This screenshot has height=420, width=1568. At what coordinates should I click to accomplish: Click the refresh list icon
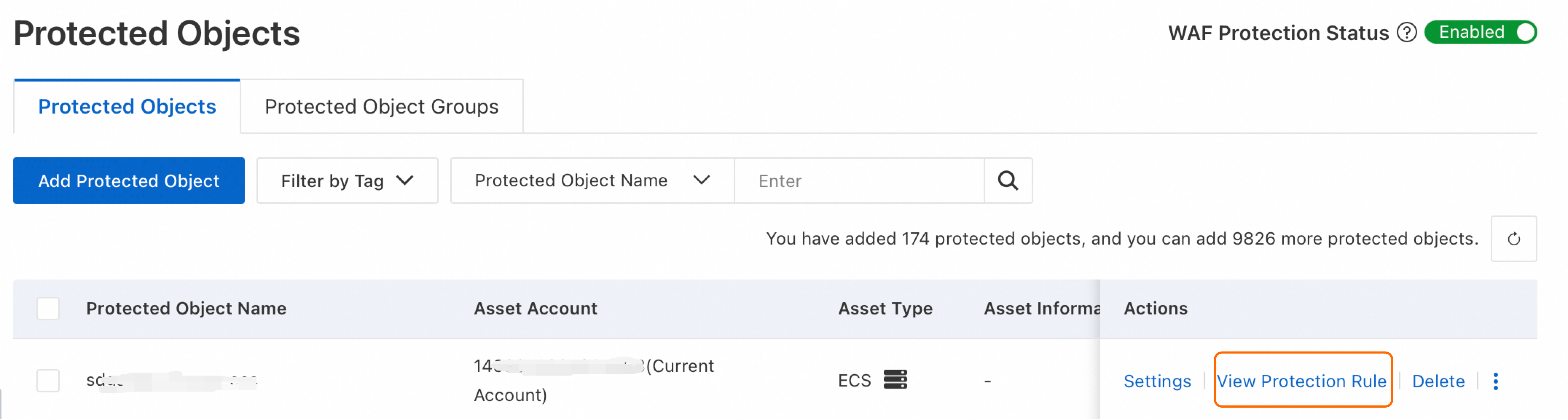[1513, 239]
